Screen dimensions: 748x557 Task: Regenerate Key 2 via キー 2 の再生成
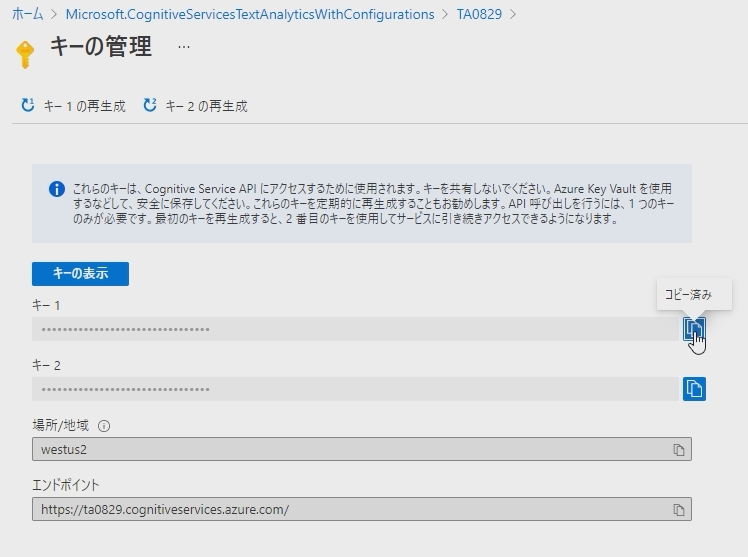pyautogui.click(x=196, y=106)
